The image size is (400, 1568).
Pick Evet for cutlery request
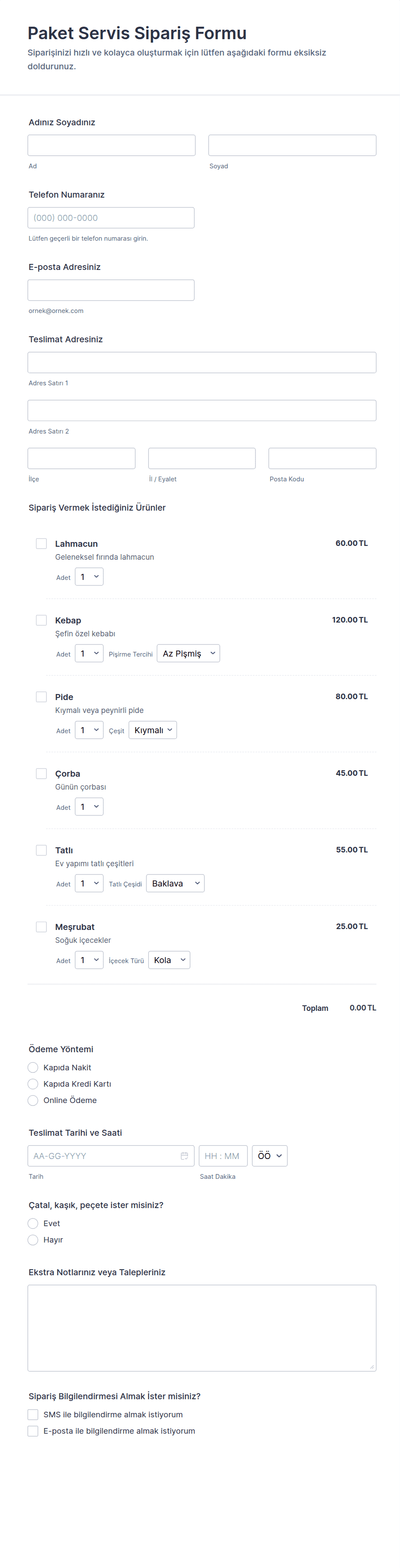point(34,1224)
